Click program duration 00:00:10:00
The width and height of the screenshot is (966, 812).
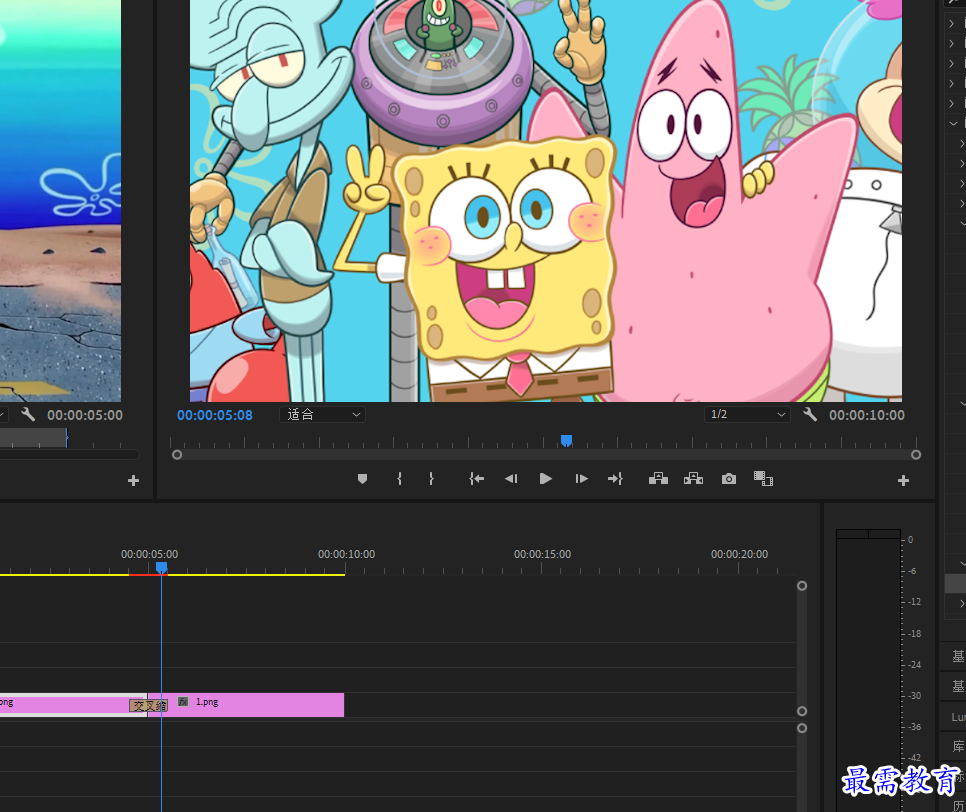click(x=867, y=415)
